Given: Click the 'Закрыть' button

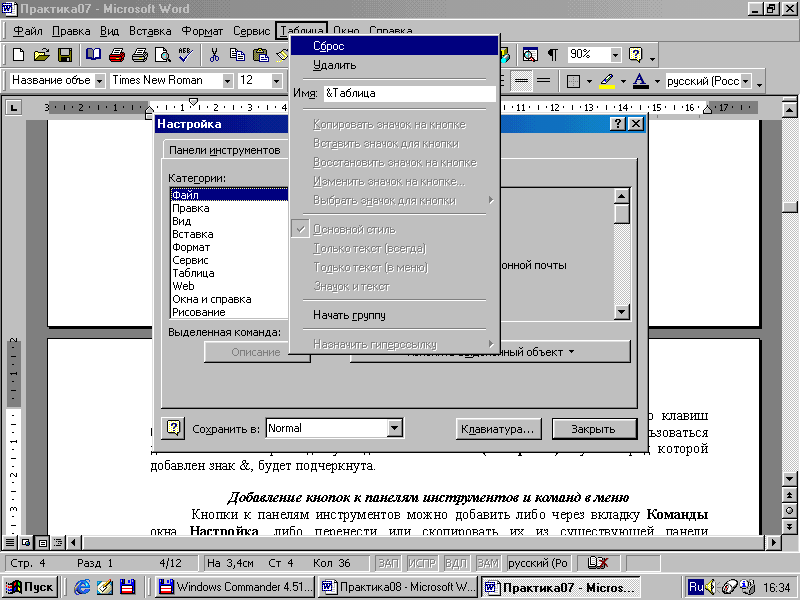Looking at the screenshot, I should [594, 429].
